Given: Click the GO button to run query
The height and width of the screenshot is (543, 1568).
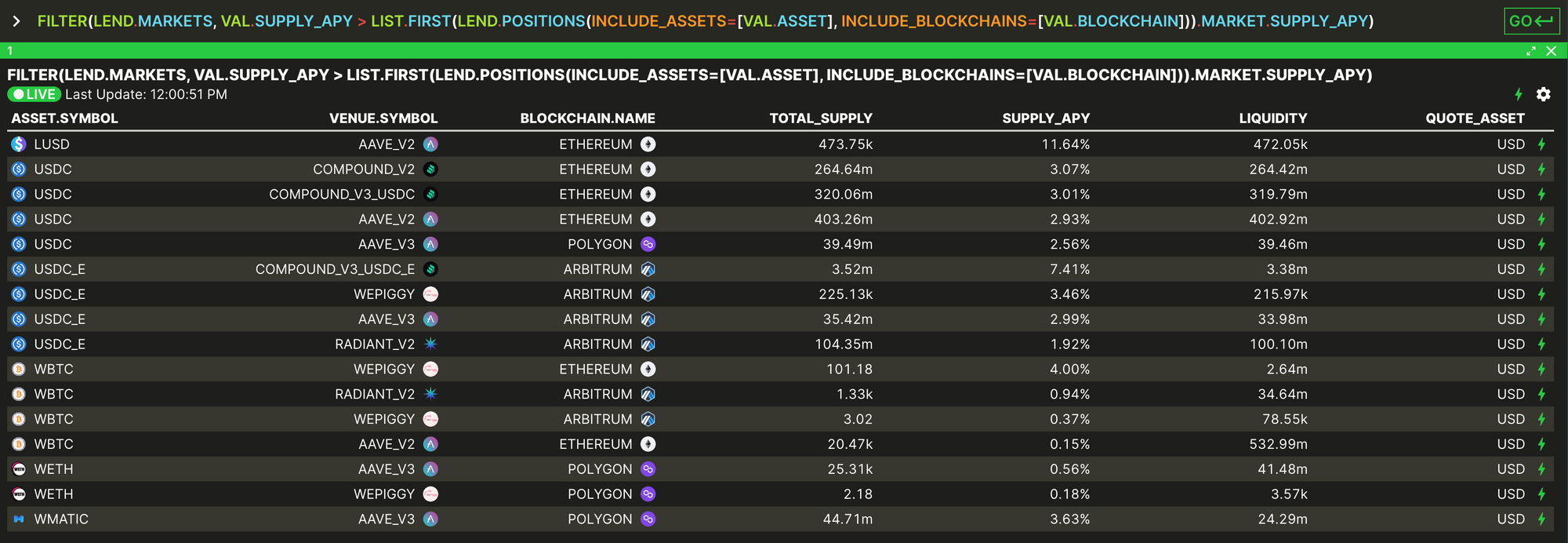Looking at the screenshot, I should tap(1531, 21).
